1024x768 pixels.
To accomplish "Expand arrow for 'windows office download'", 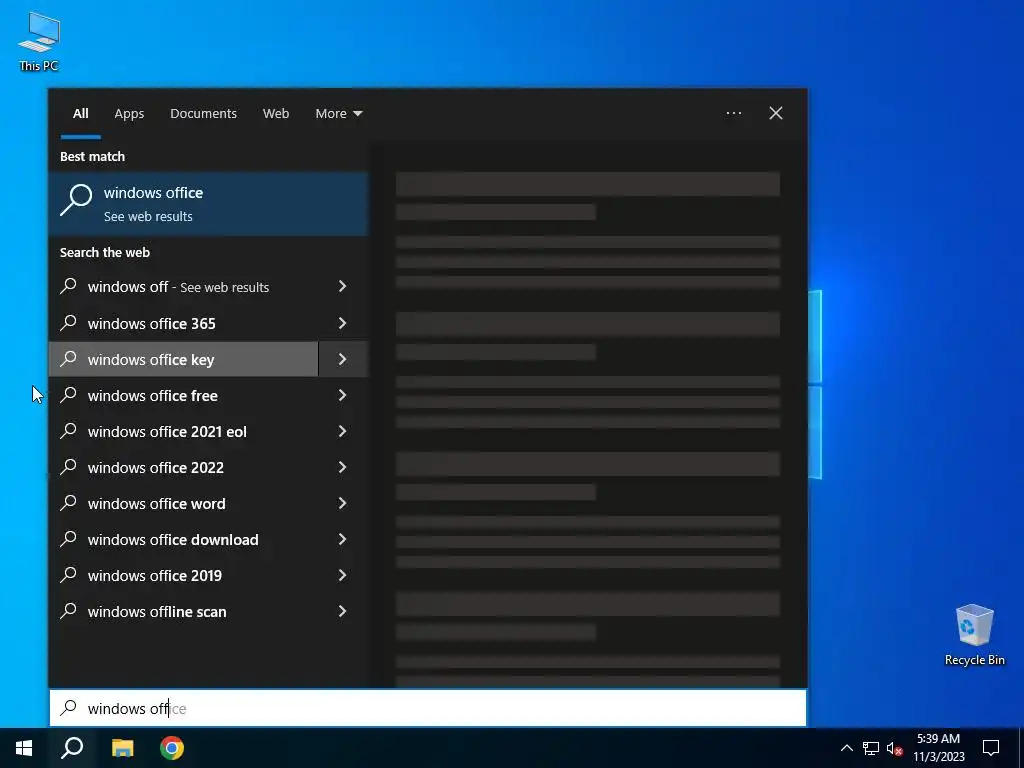I will tap(343, 539).
